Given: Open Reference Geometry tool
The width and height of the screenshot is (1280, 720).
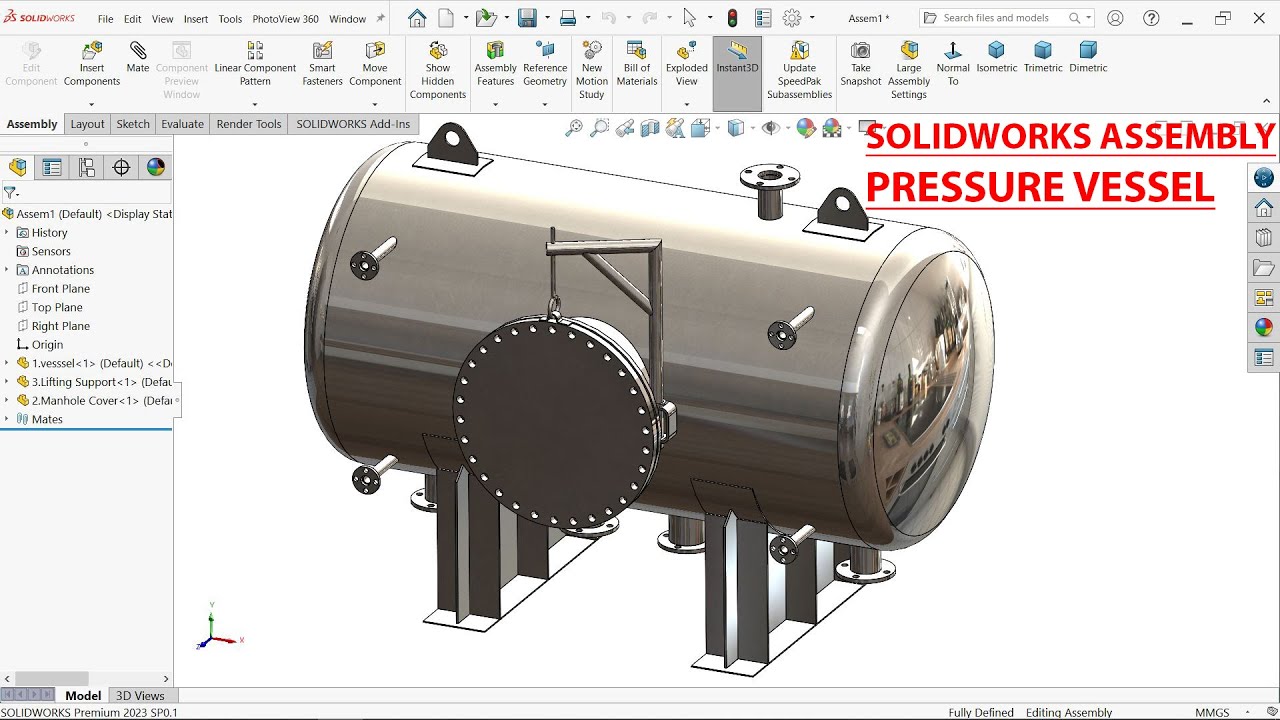Looking at the screenshot, I should point(545,65).
